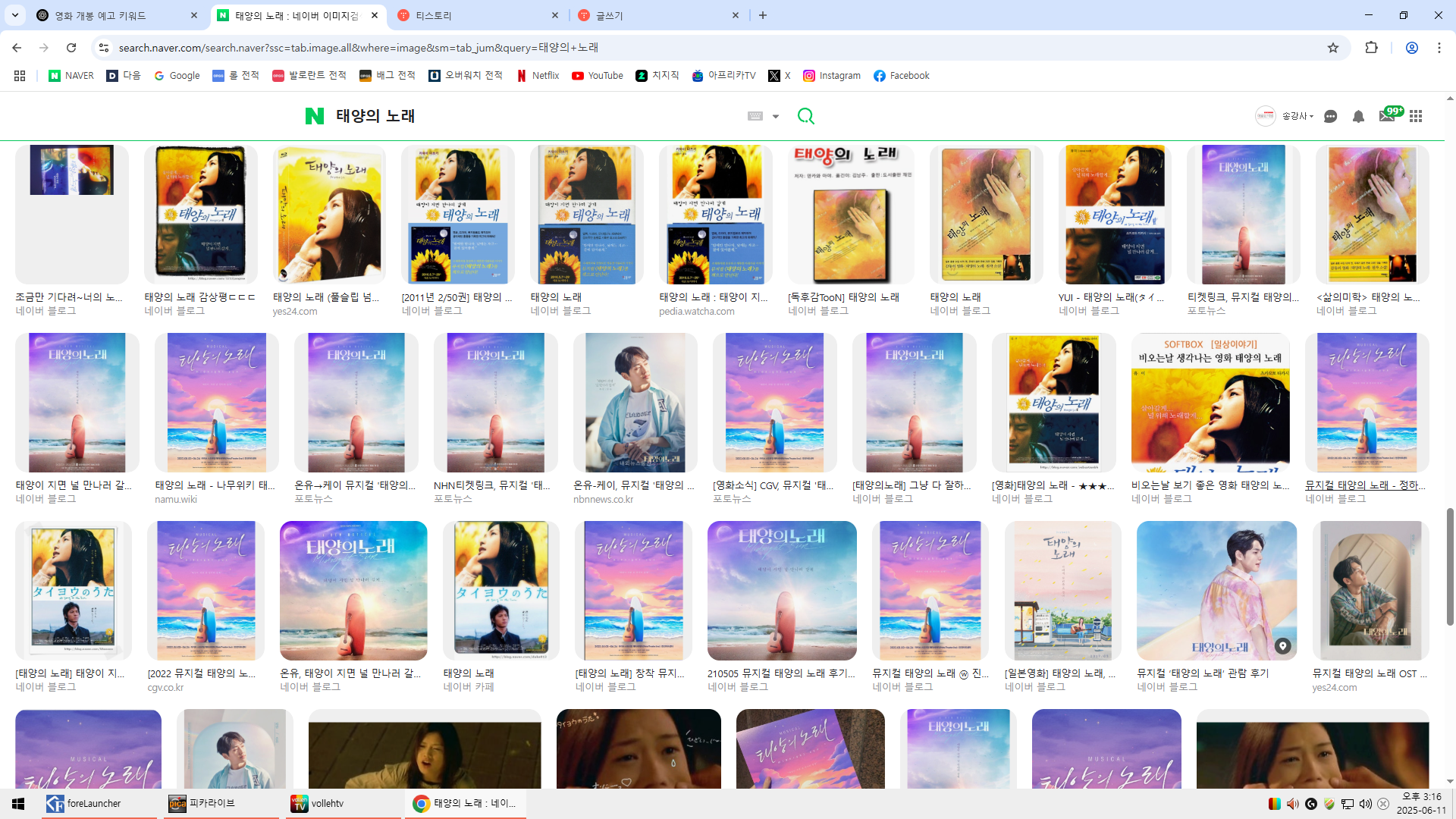Expand the keyboard input dropdown arrow
1456x819 pixels.
776,117
